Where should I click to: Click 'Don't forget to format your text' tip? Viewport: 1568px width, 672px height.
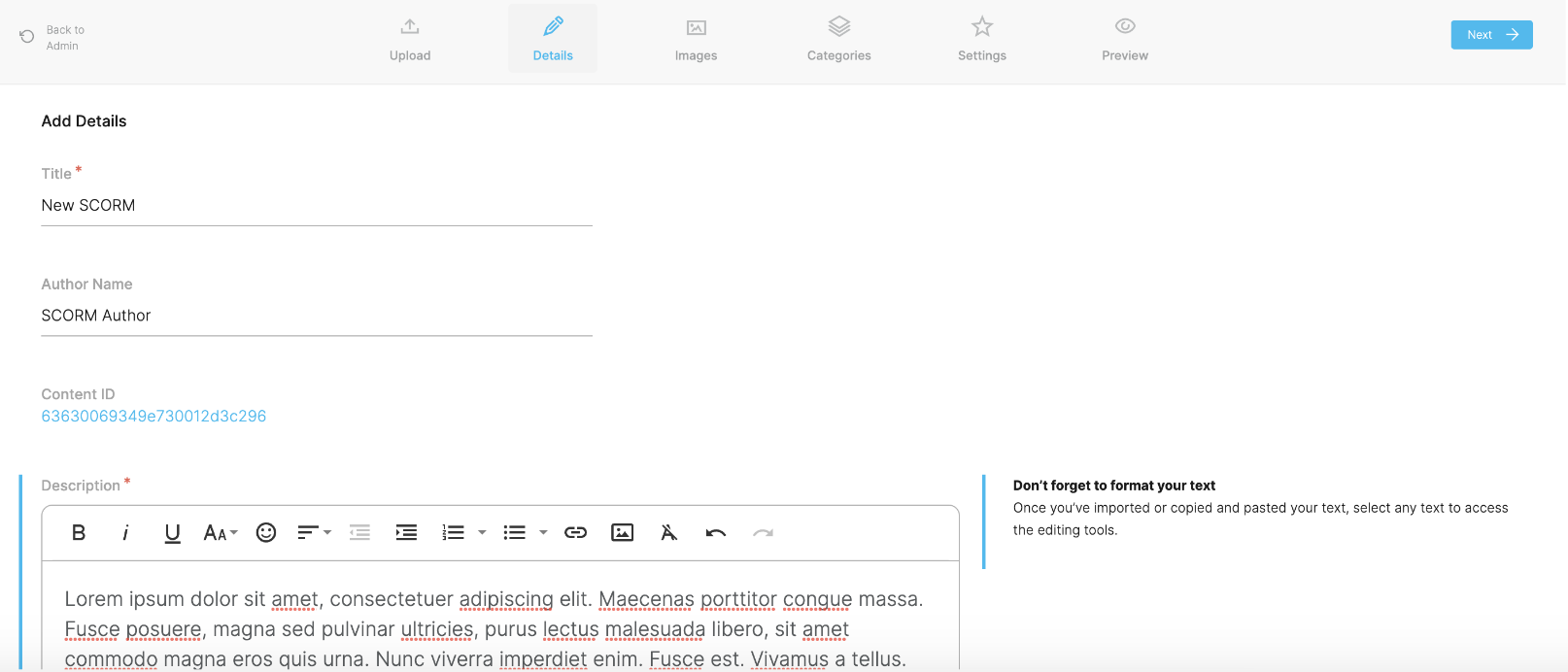1114,486
